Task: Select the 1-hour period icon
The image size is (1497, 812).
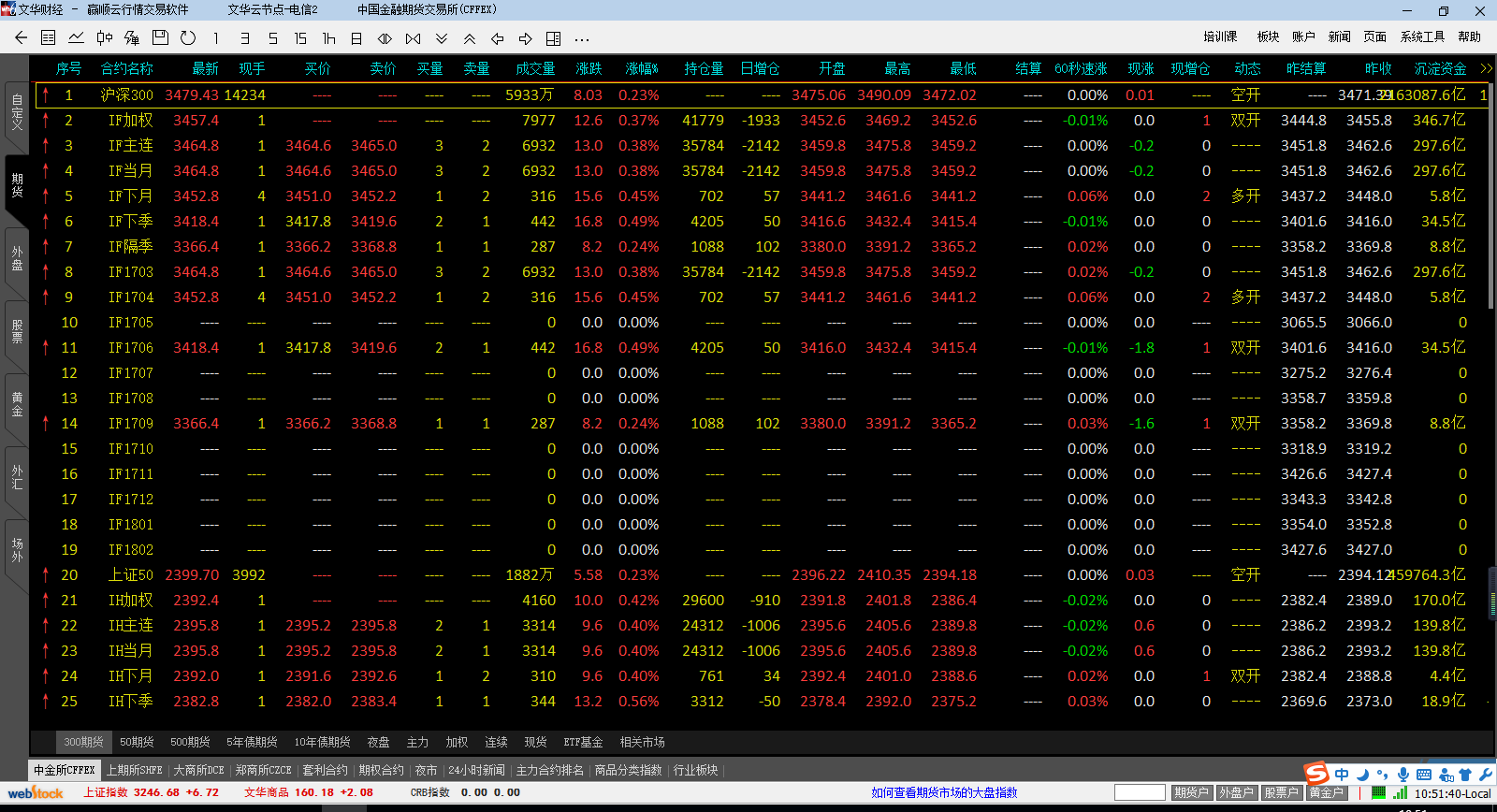Action: click(x=328, y=38)
